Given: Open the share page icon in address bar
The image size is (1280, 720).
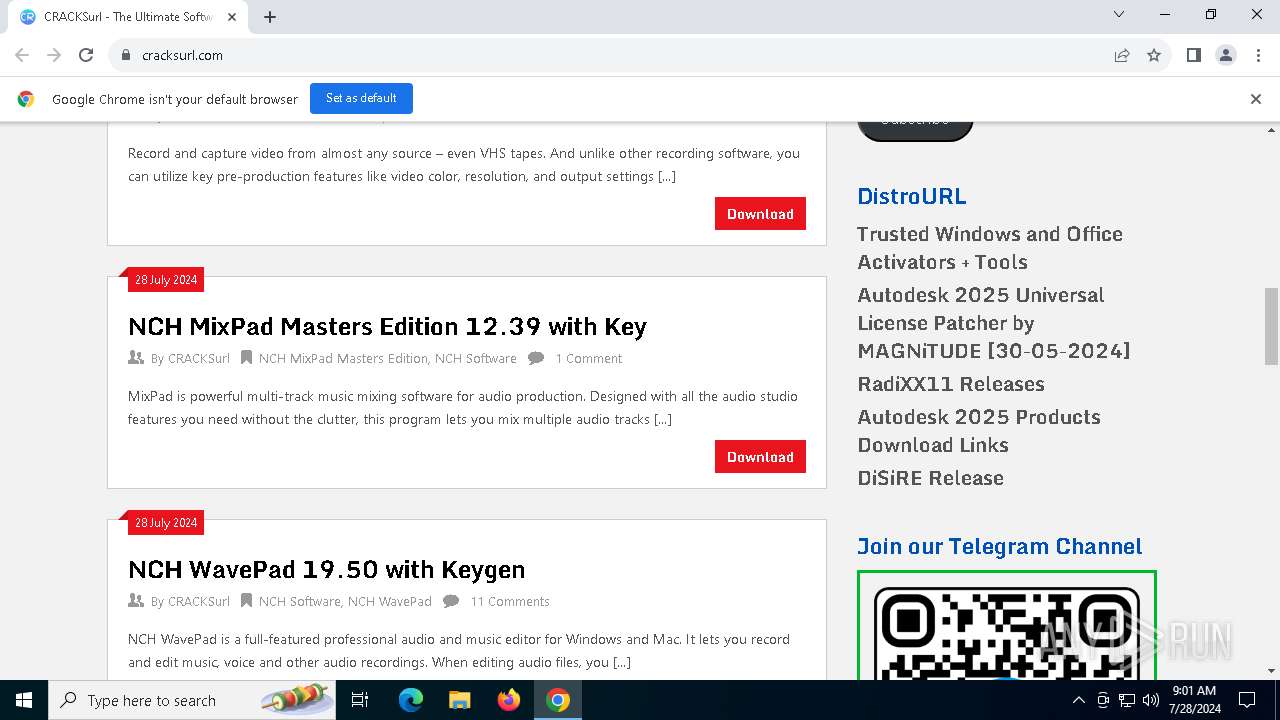Looking at the screenshot, I should coord(1122,55).
